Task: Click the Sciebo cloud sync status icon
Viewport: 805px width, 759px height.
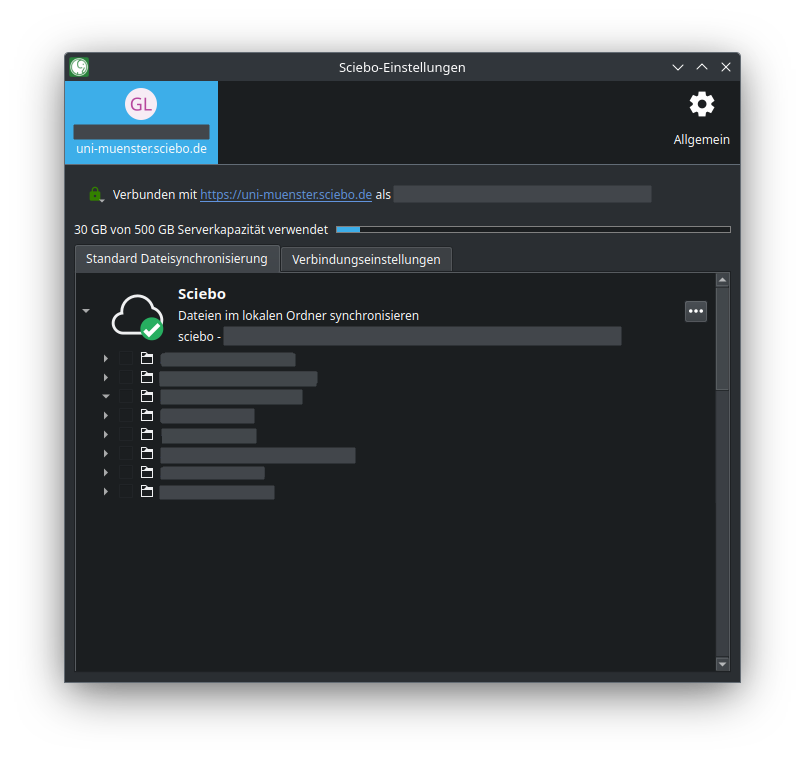Action: [136, 315]
